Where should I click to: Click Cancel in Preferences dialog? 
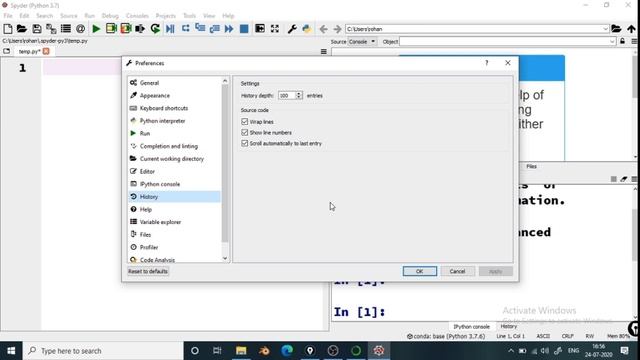click(x=457, y=271)
